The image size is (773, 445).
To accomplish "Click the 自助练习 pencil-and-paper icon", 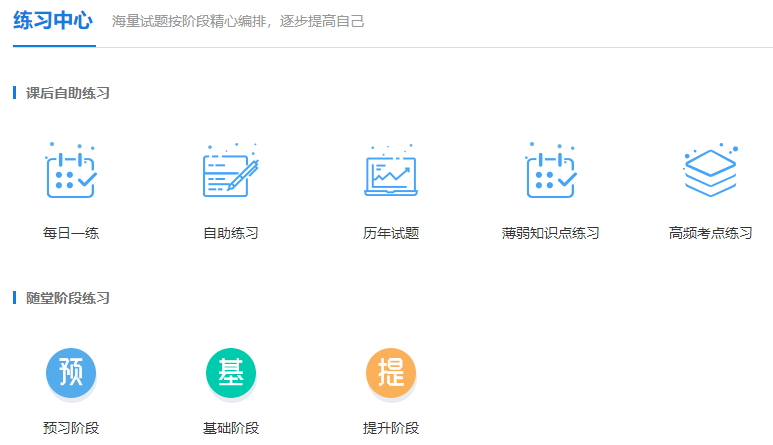I will pos(231,170).
